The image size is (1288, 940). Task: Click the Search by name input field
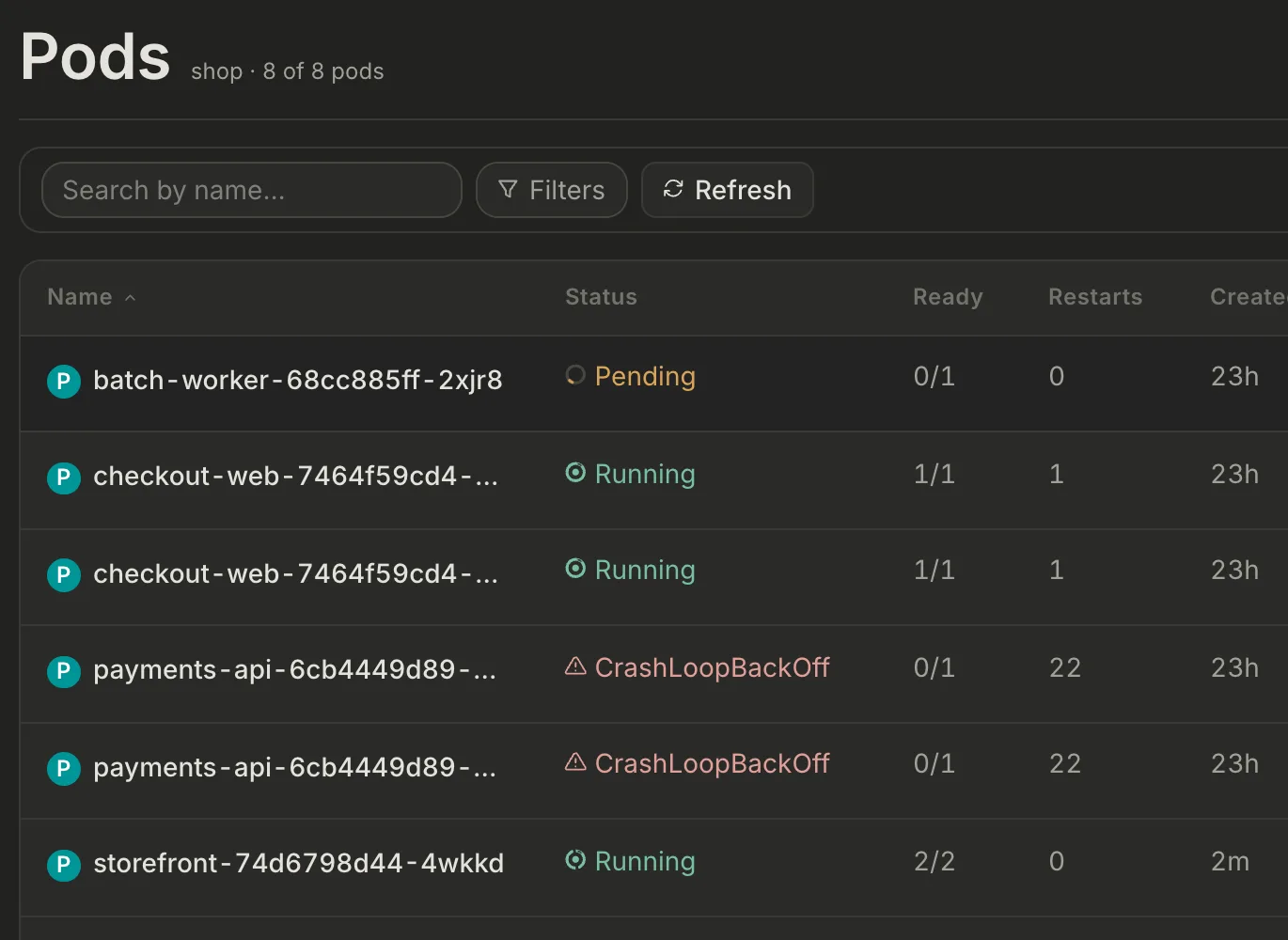(252, 190)
